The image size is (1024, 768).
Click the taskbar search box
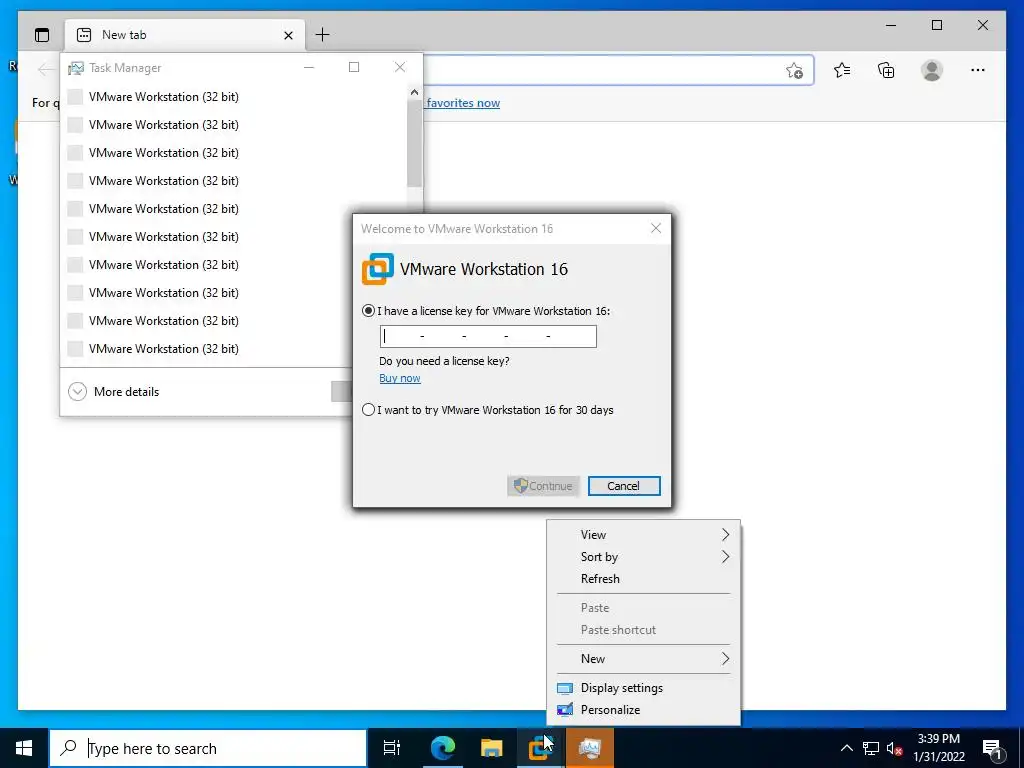point(208,748)
